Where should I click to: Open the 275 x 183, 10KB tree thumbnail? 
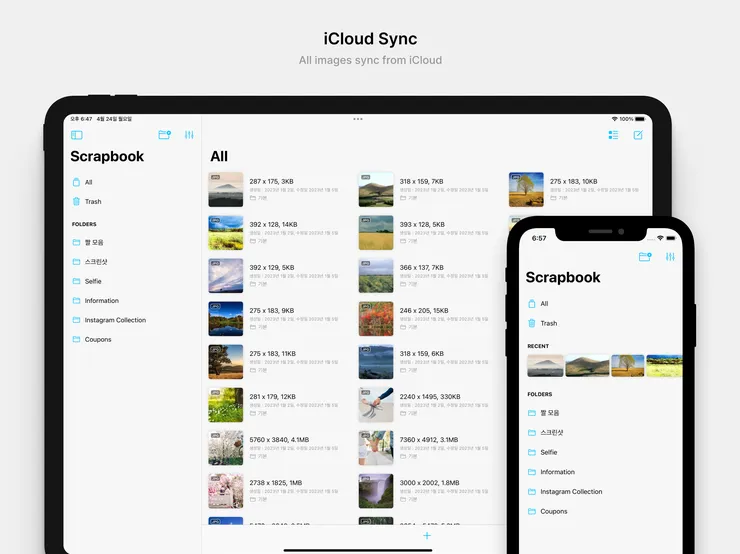point(526,190)
